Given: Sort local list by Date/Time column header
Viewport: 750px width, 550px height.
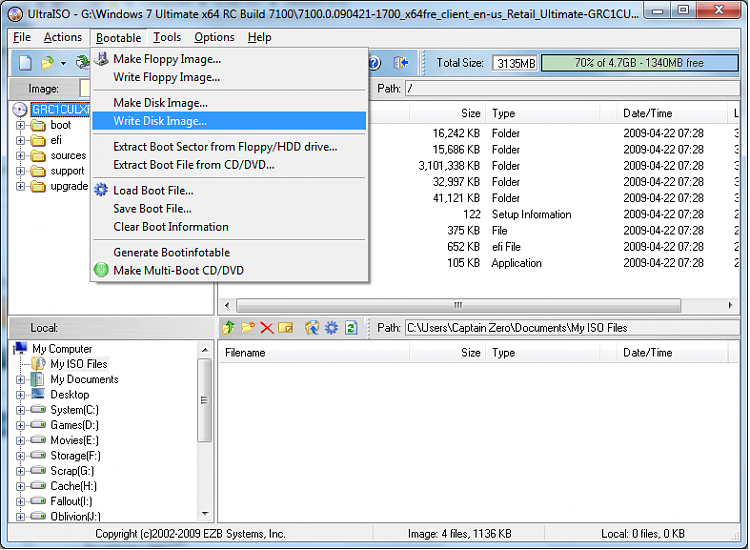Looking at the screenshot, I should pyautogui.click(x=672, y=353).
